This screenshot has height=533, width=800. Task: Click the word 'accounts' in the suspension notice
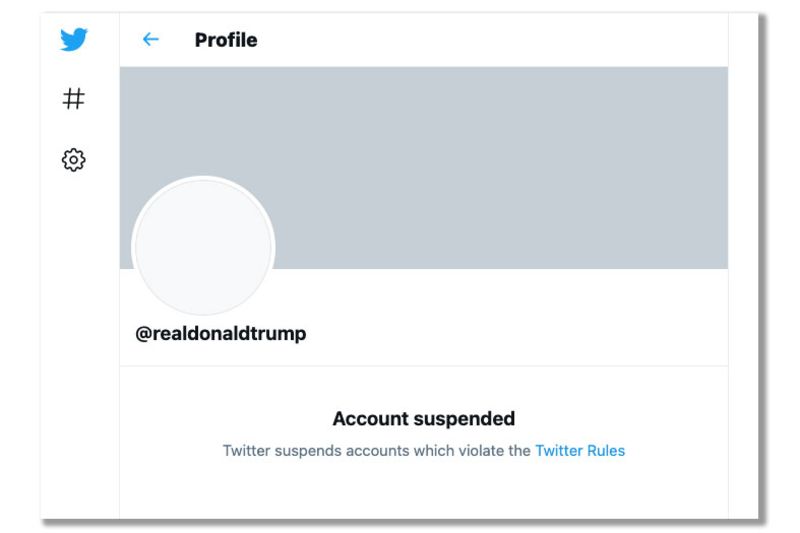(378, 451)
